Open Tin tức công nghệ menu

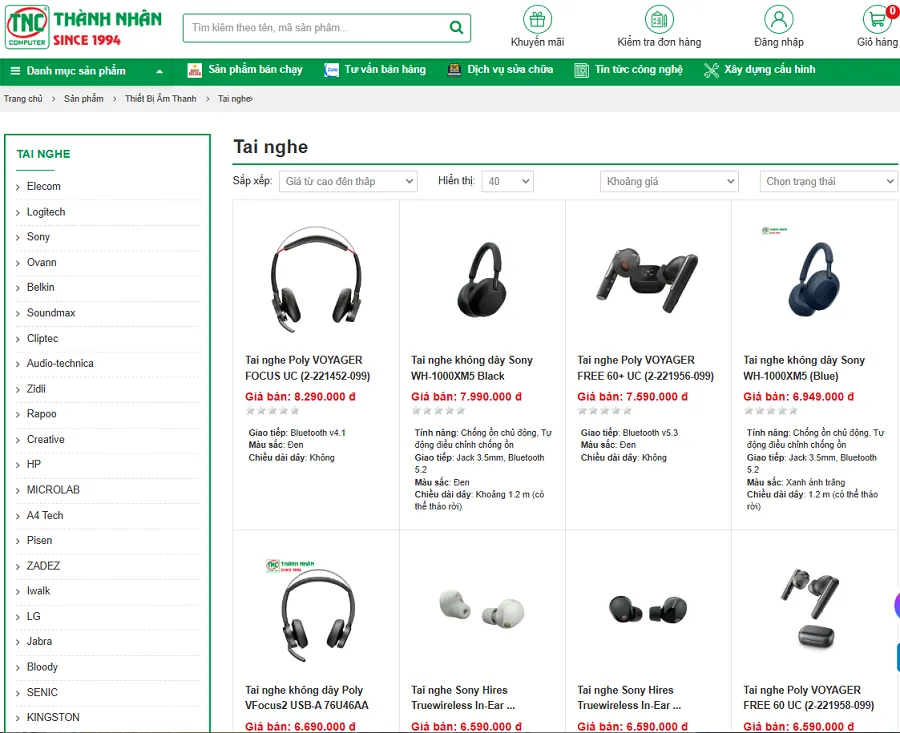(x=639, y=69)
